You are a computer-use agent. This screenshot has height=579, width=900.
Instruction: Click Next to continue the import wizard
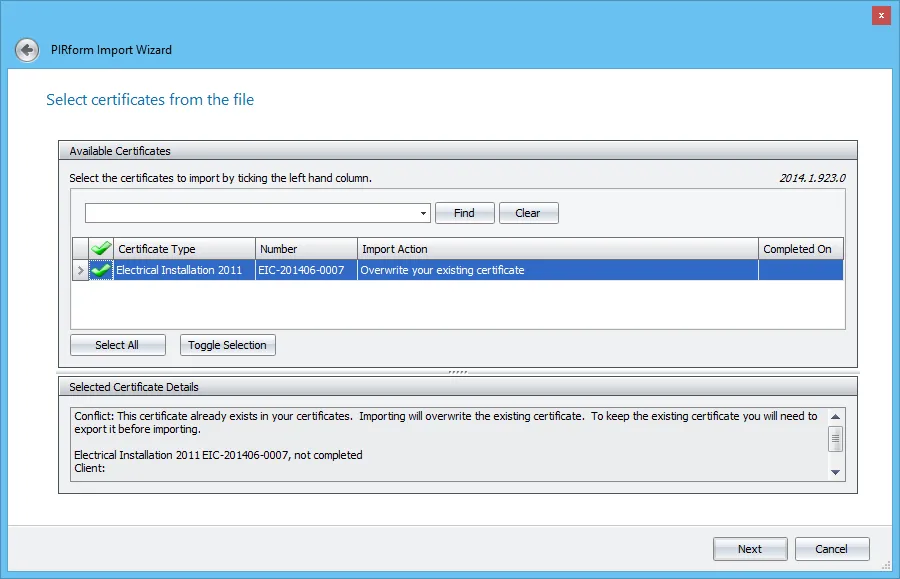coord(750,548)
